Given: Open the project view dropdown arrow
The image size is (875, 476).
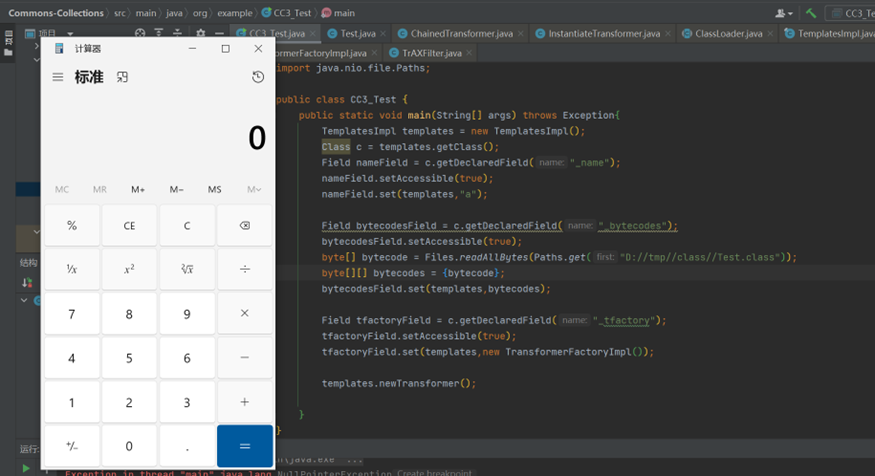Looking at the screenshot, I should click(70, 33).
